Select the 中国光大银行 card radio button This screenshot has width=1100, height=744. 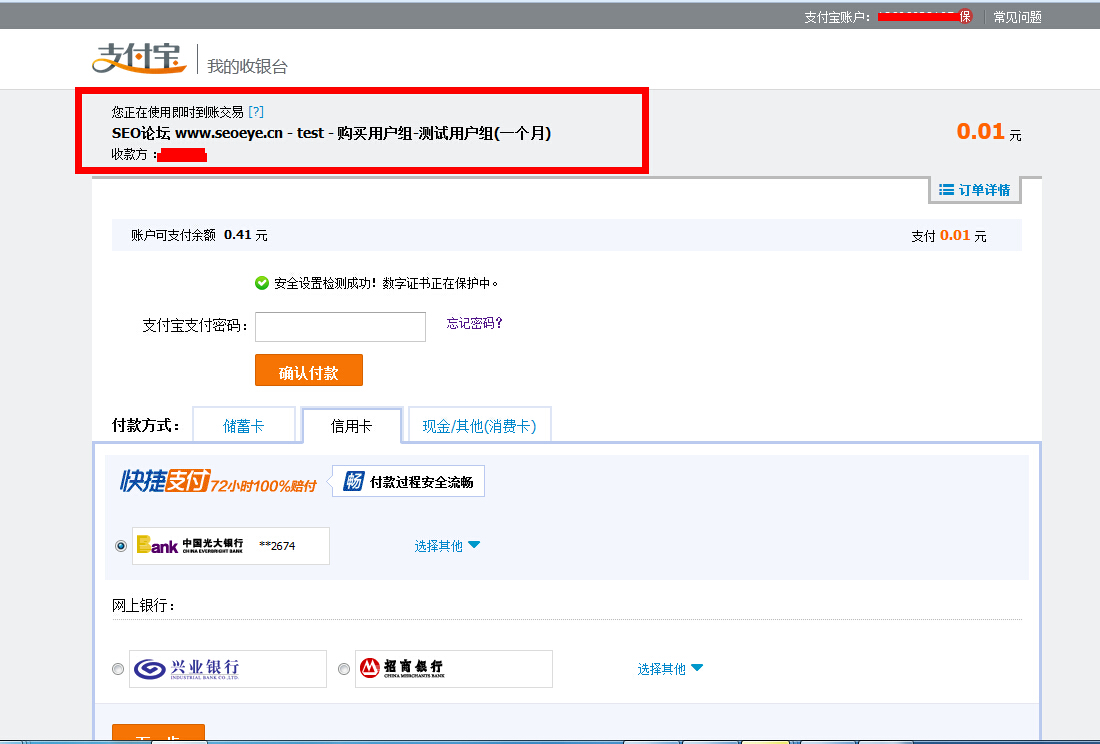121,546
